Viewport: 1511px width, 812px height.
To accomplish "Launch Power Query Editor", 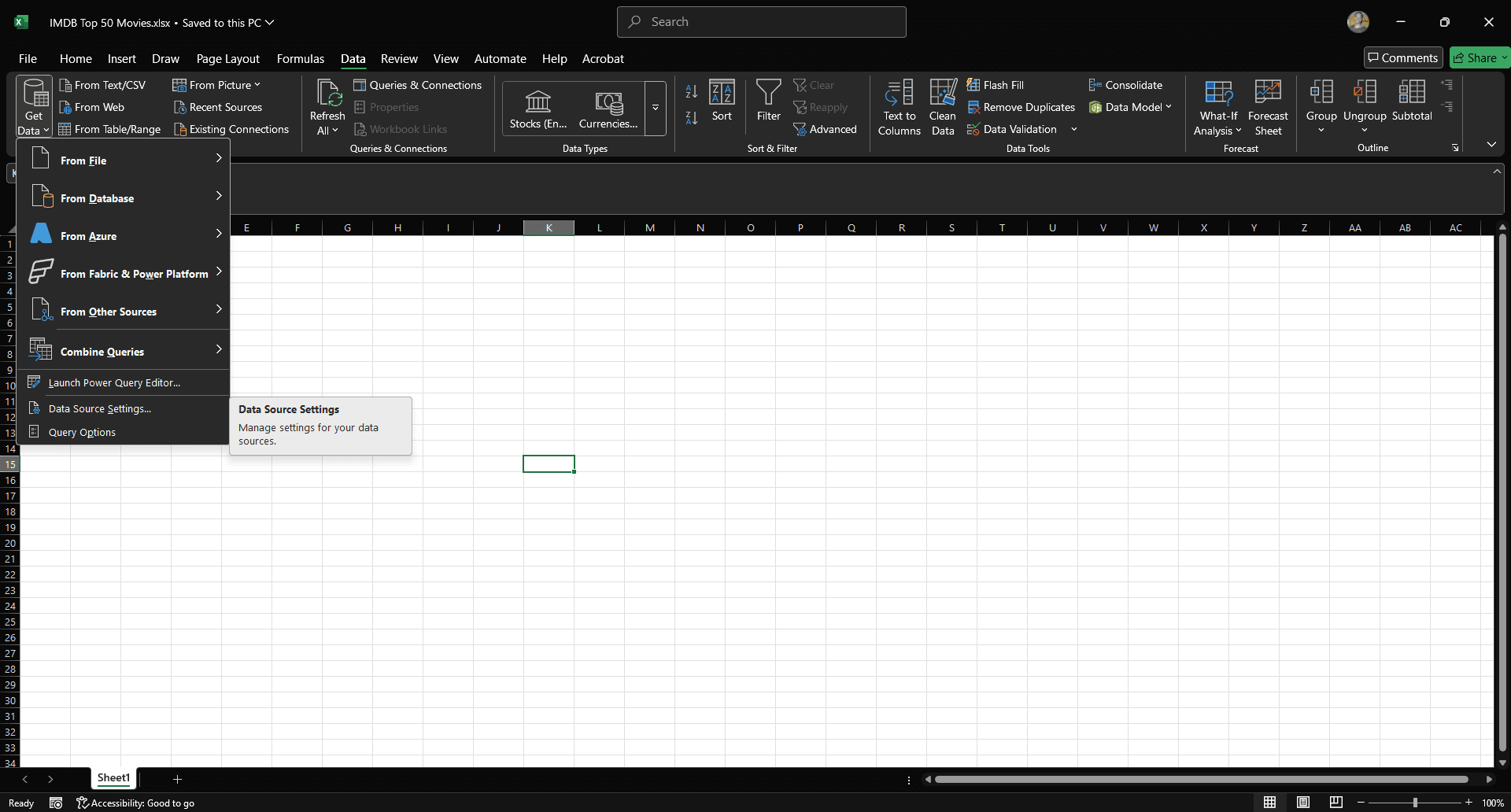I will 124,382.
